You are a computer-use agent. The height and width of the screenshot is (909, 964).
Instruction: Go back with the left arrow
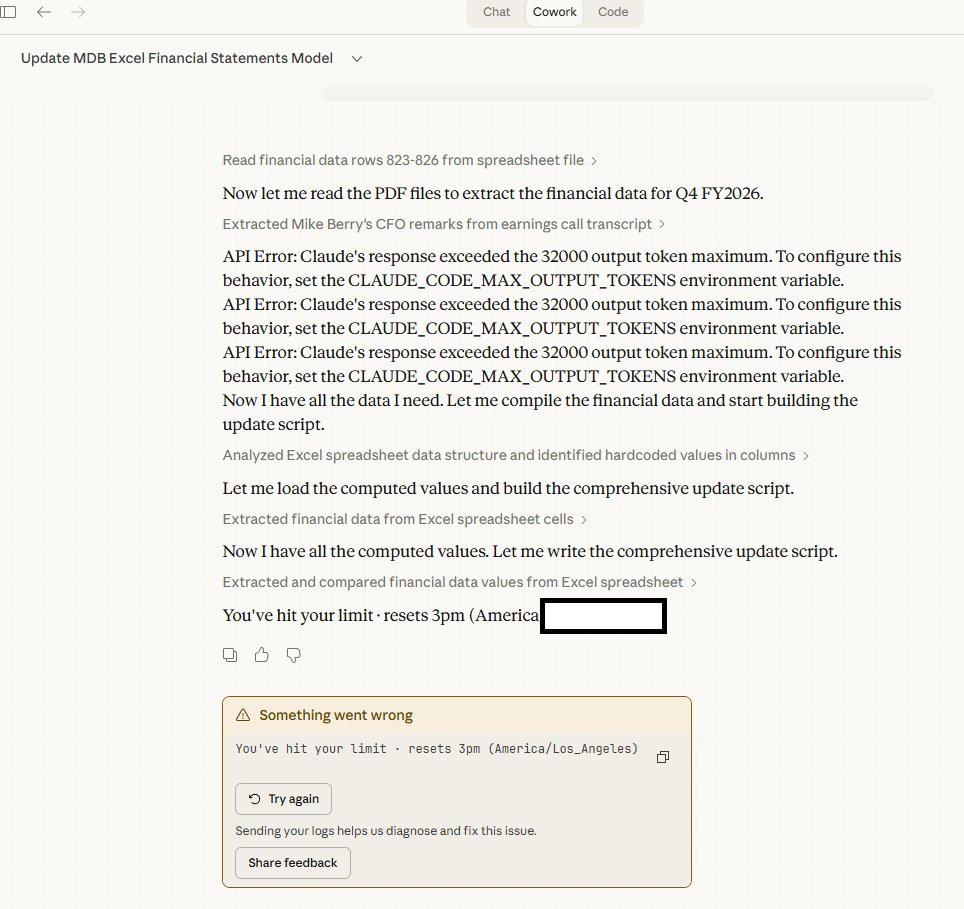44,12
